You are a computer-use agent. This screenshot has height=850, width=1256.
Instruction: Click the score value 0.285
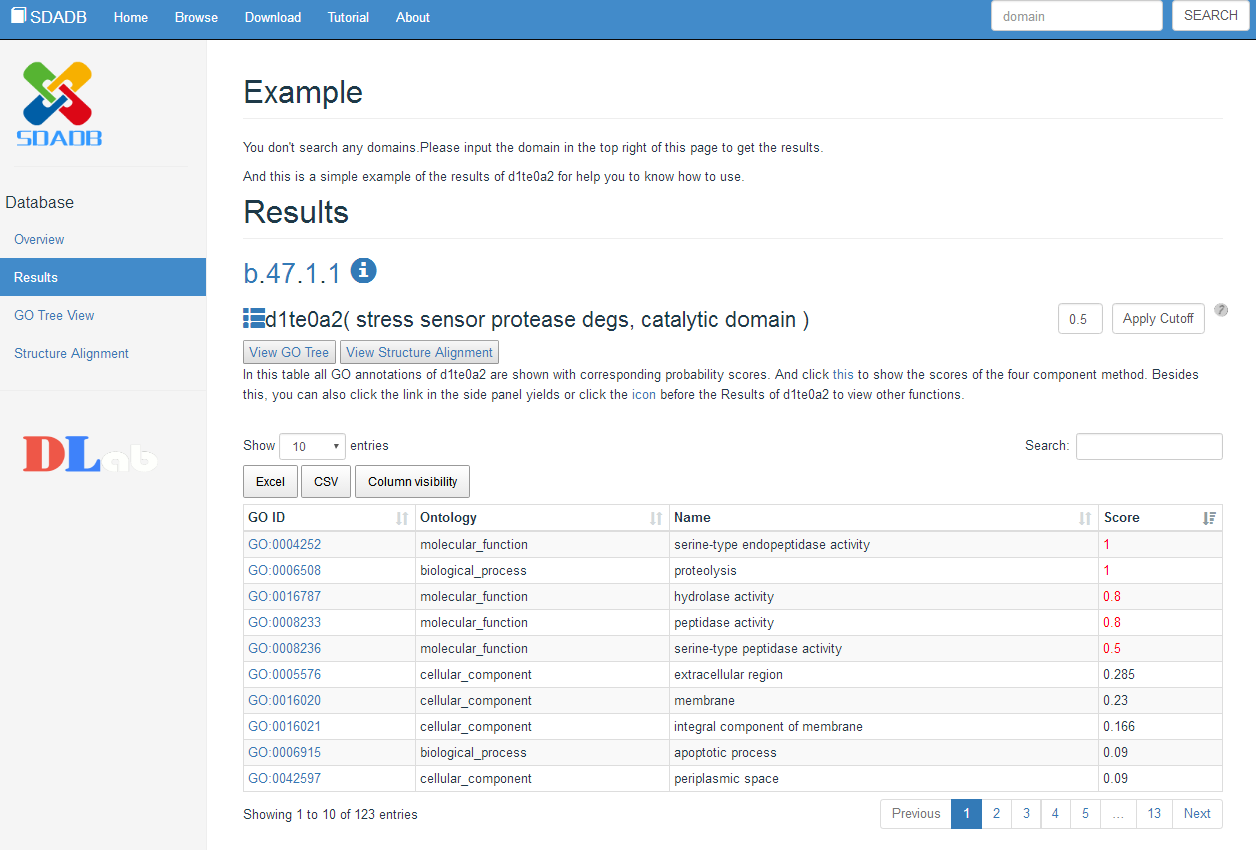[x=1119, y=675]
